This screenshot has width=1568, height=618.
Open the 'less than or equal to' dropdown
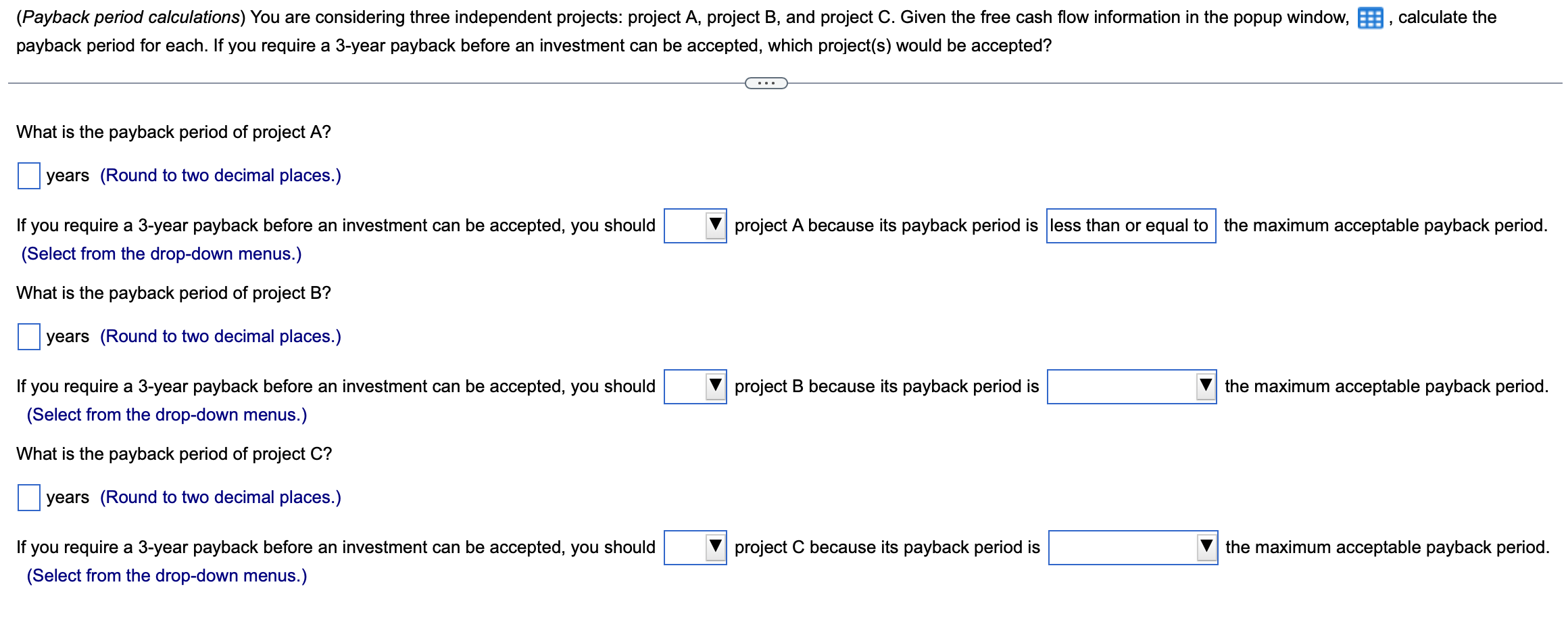point(1131,225)
